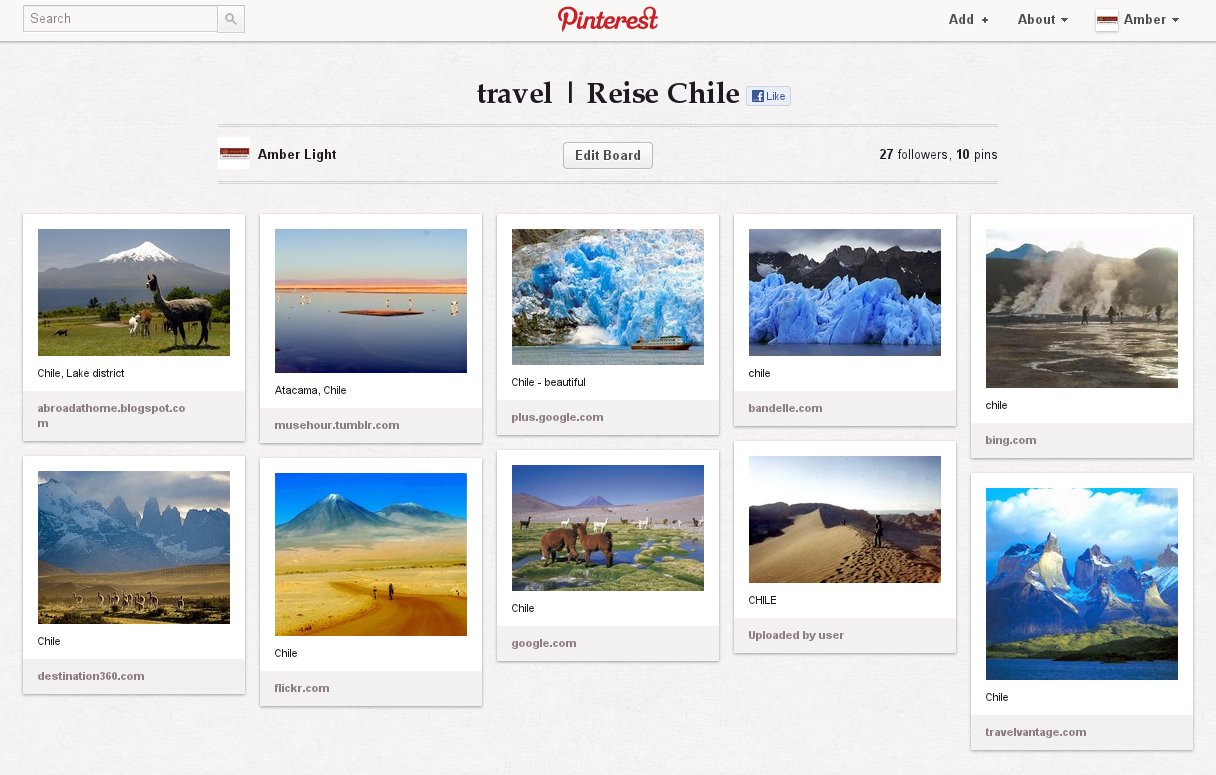Focus the Search input field
Screen dimensions: 1216x775
(120, 19)
